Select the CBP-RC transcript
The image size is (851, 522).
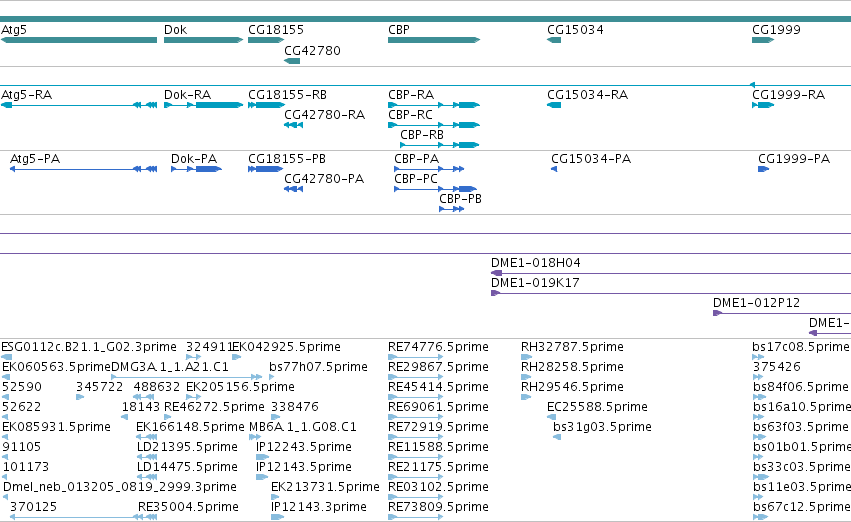click(x=434, y=125)
